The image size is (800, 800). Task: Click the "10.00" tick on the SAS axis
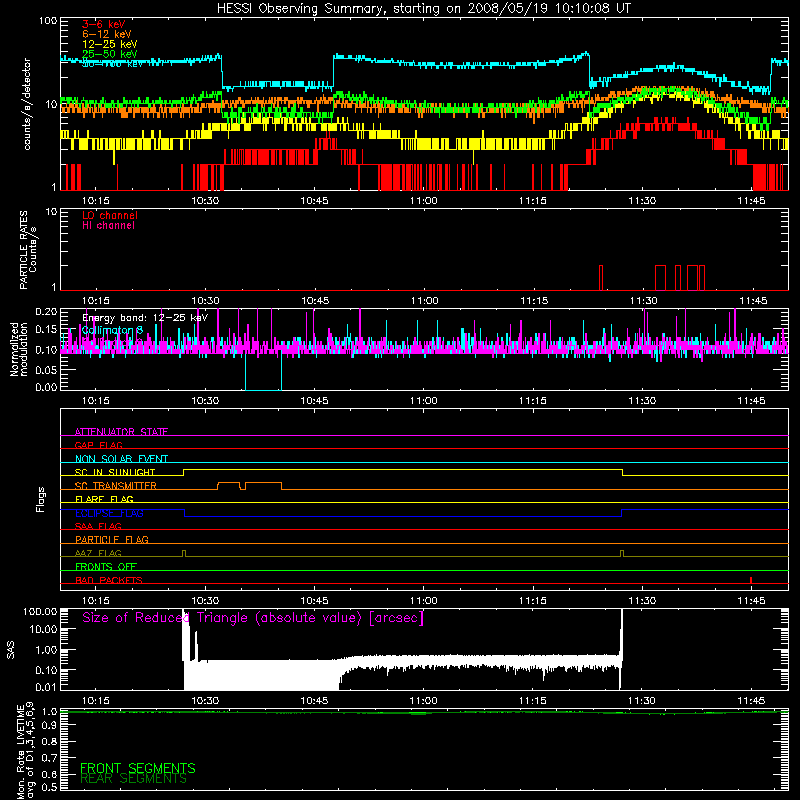tap(43, 629)
